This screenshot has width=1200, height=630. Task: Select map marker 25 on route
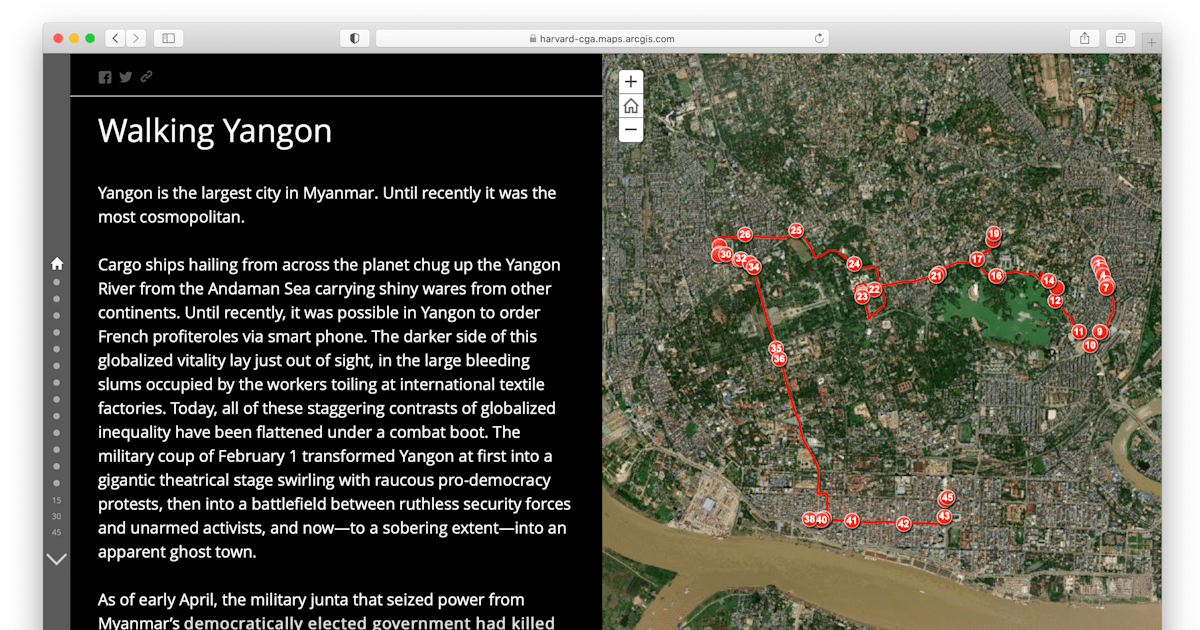tap(796, 230)
